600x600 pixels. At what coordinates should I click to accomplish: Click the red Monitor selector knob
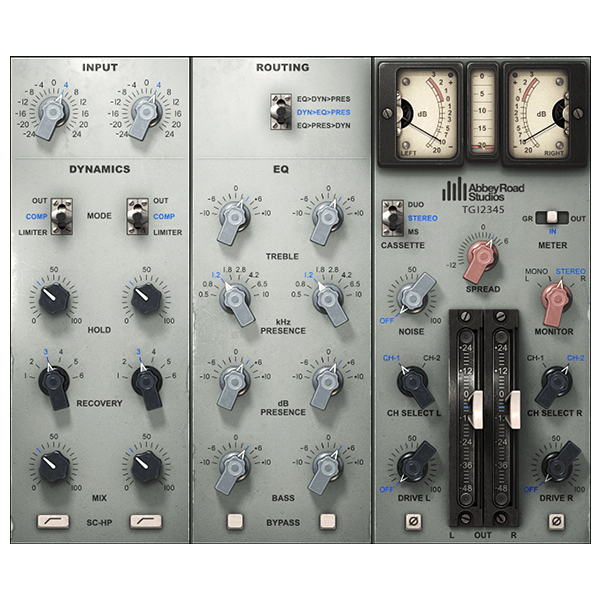click(557, 300)
